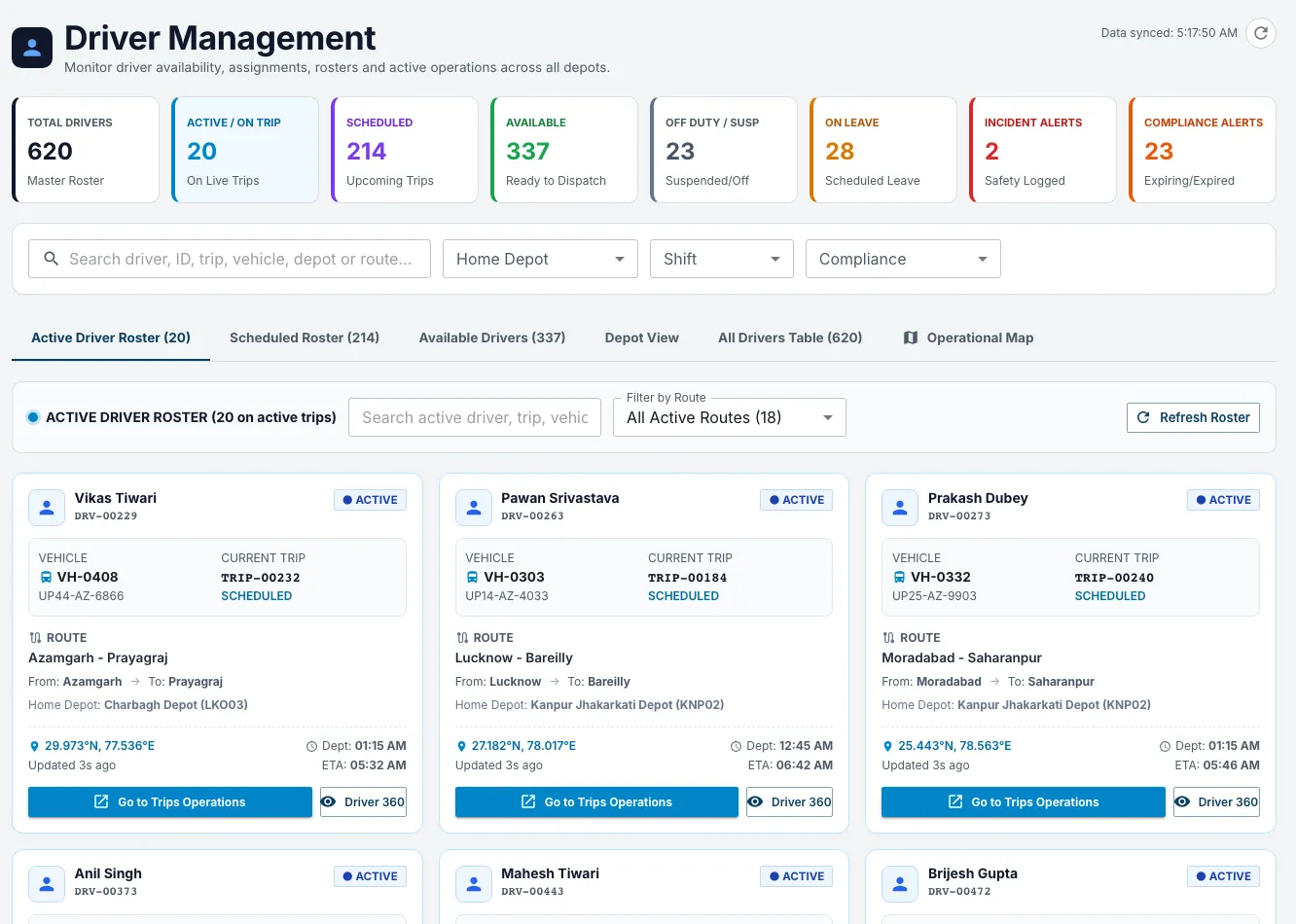This screenshot has width=1296, height=924.
Task: Go to All Drivers Table (620) tab
Action: (x=790, y=338)
